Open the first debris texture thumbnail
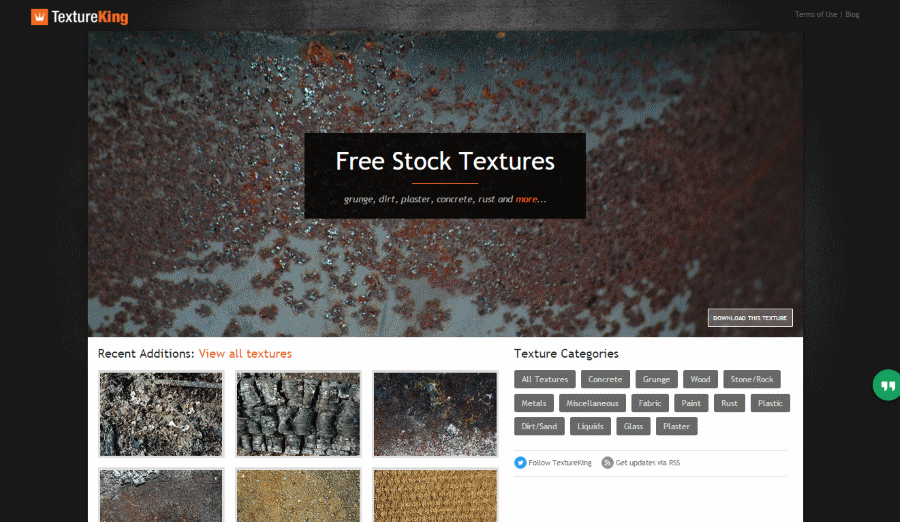Viewport: 900px width, 522px height. point(161,414)
